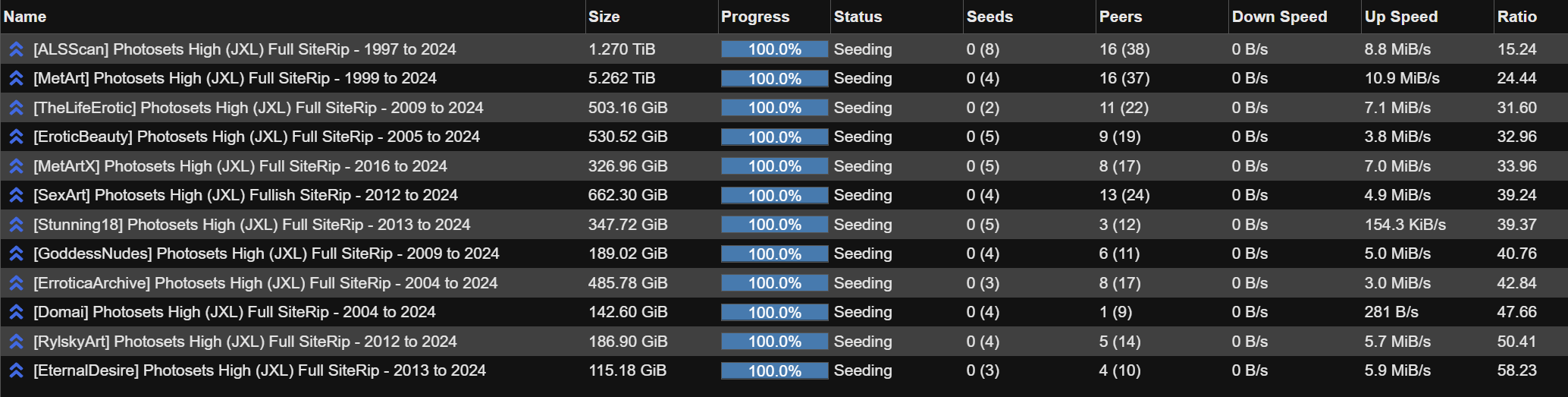1568x397 pixels.
Task: Click the seeding icon for the EternalDesire torrent
Action: point(16,371)
